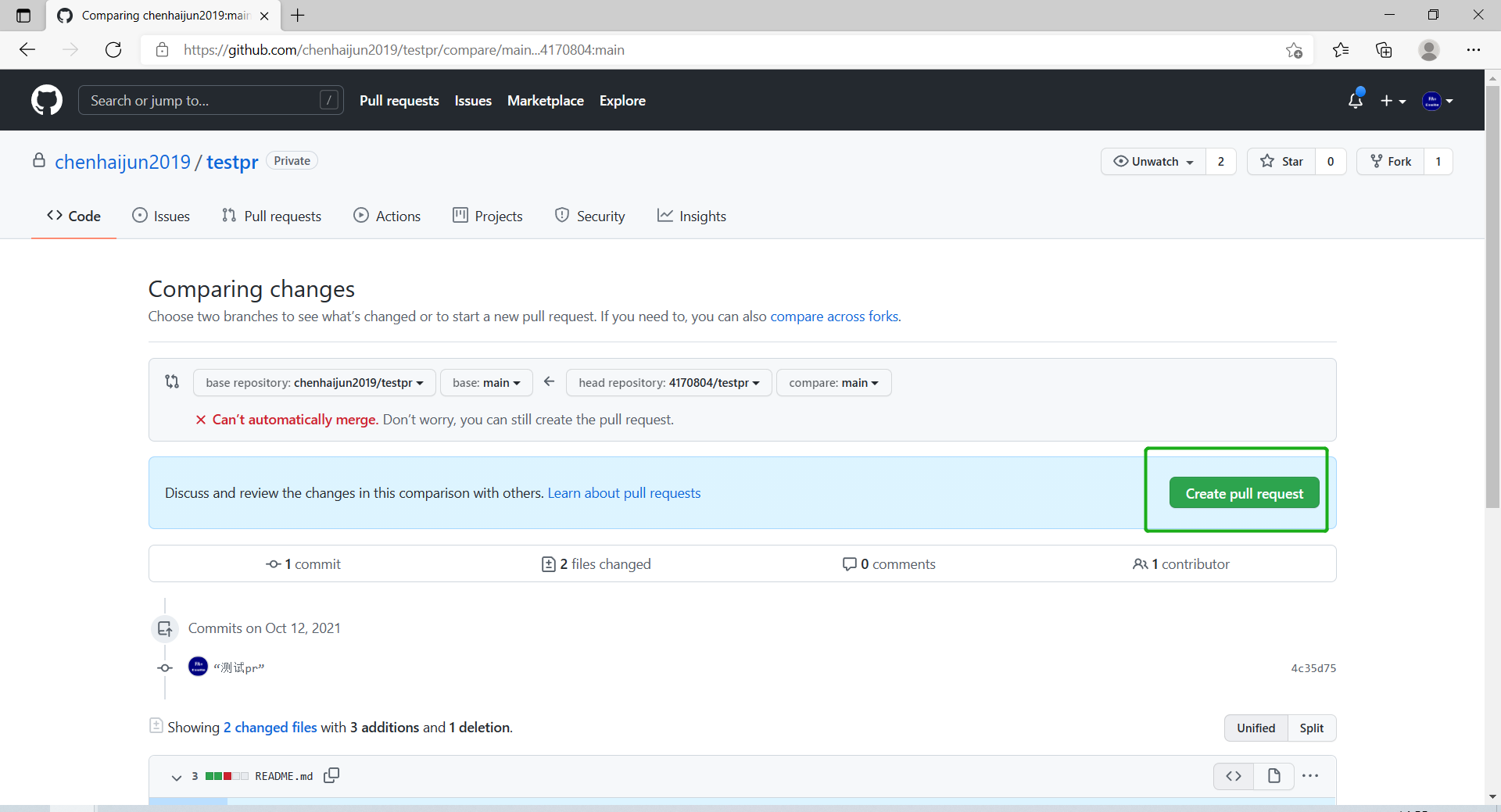Open the testpr repository link
1501x812 pixels.
tap(232, 162)
